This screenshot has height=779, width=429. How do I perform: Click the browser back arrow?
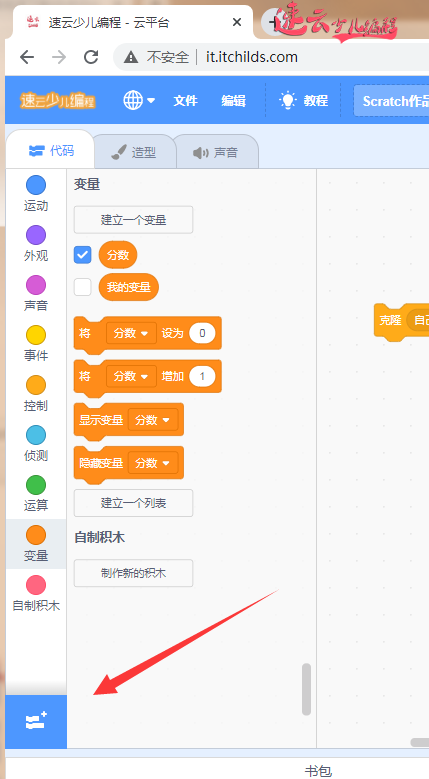27,57
